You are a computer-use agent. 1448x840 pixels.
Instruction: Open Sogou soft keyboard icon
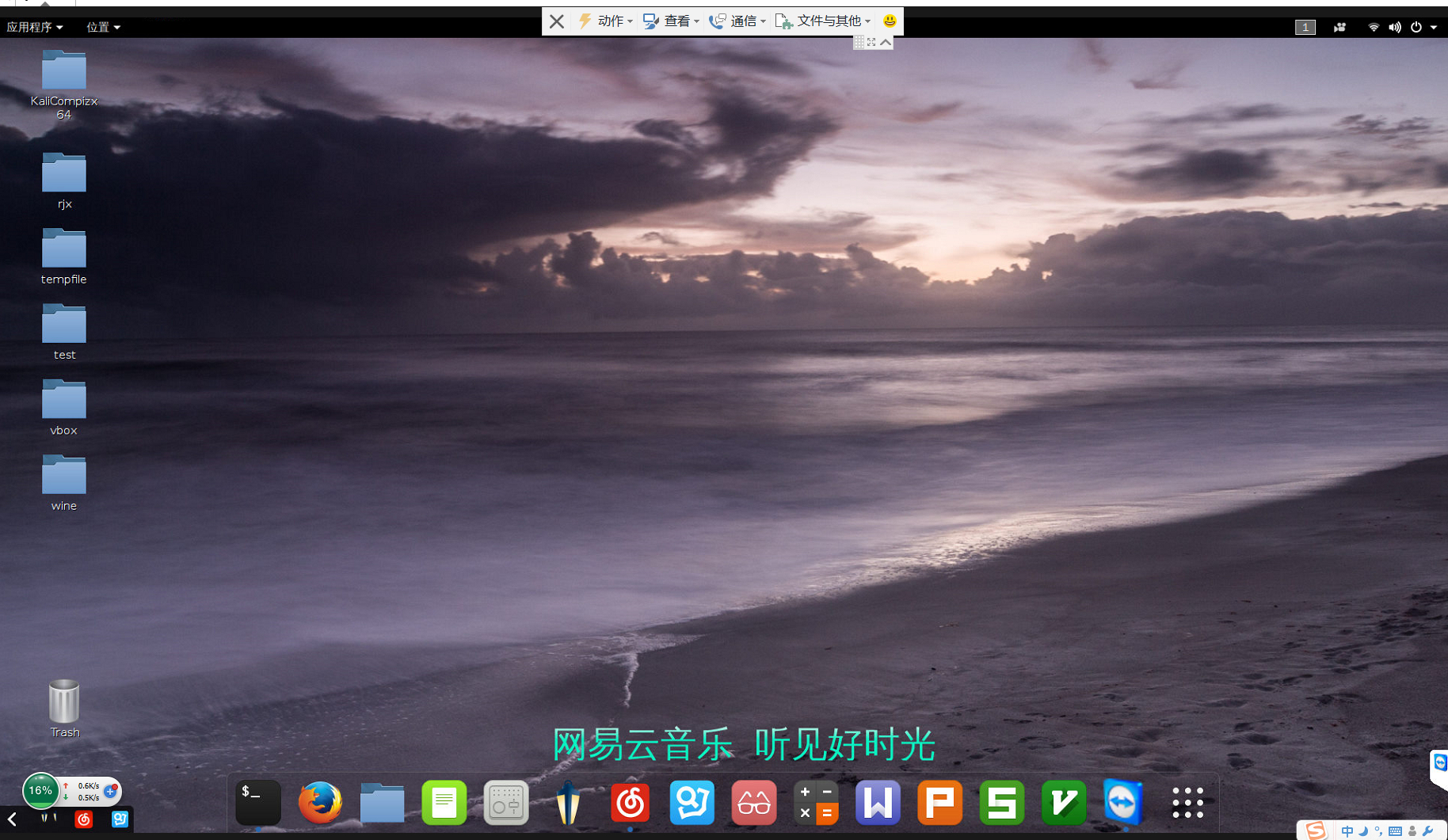(1395, 831)
